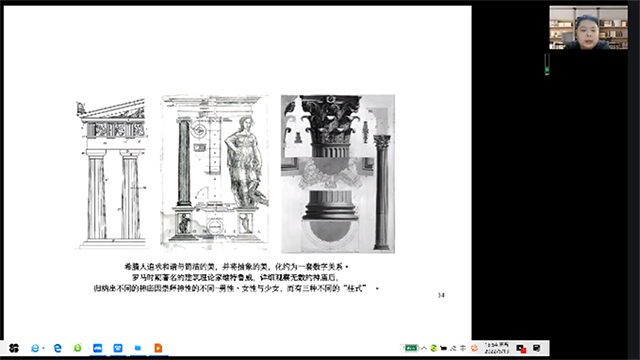Click the green battery status indicator
The image size is (640, 360).
point(411,348)
